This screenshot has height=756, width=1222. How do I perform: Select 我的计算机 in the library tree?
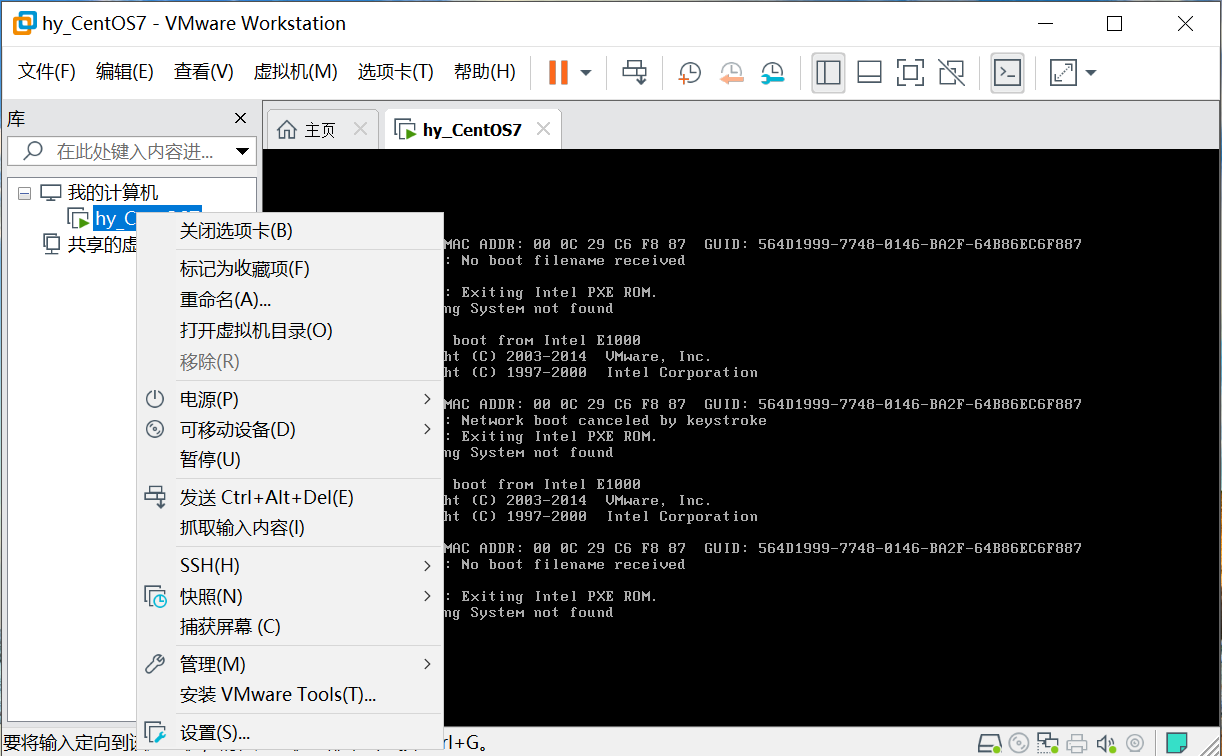click(x=112, y=193)
